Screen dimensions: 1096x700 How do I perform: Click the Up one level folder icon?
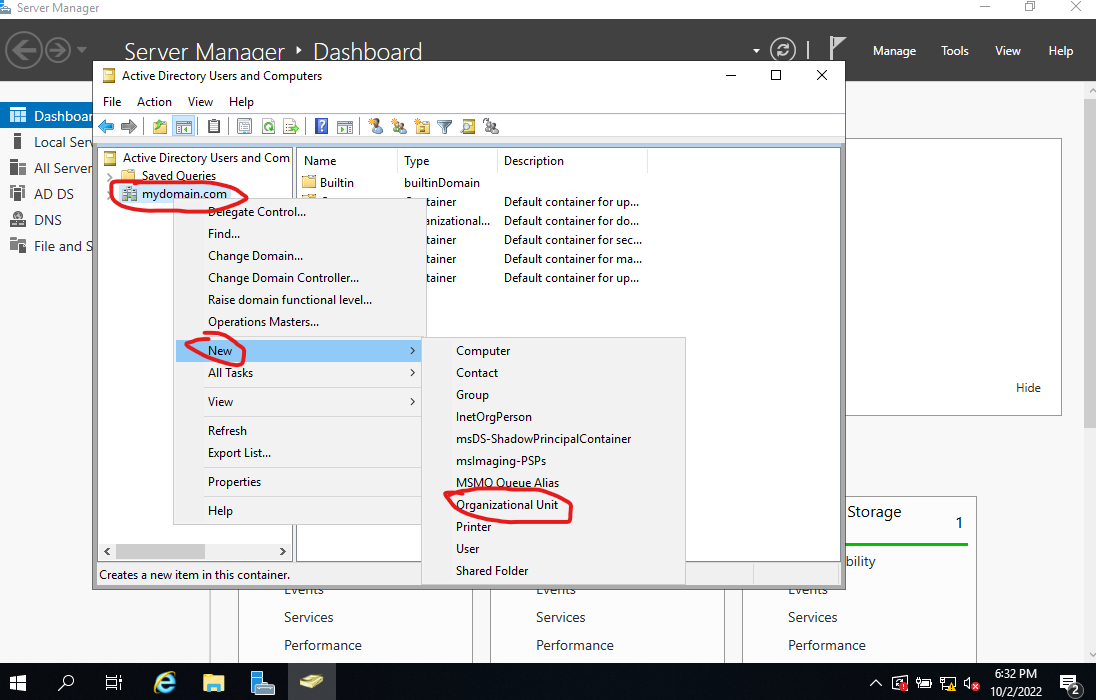160,127
